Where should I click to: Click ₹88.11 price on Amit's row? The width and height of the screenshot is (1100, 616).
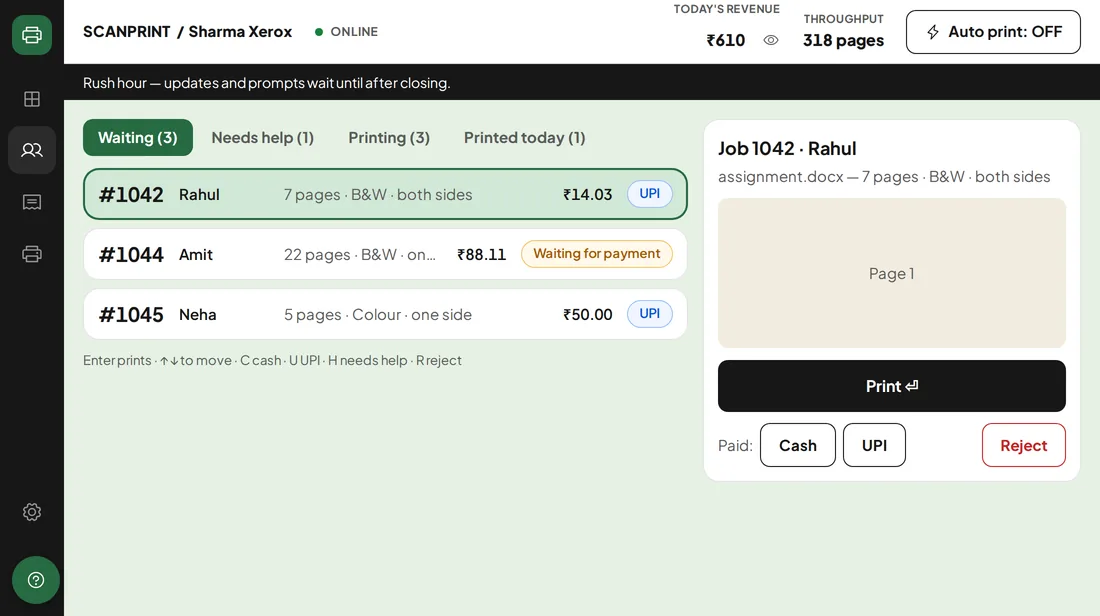[x=481, y=255]
